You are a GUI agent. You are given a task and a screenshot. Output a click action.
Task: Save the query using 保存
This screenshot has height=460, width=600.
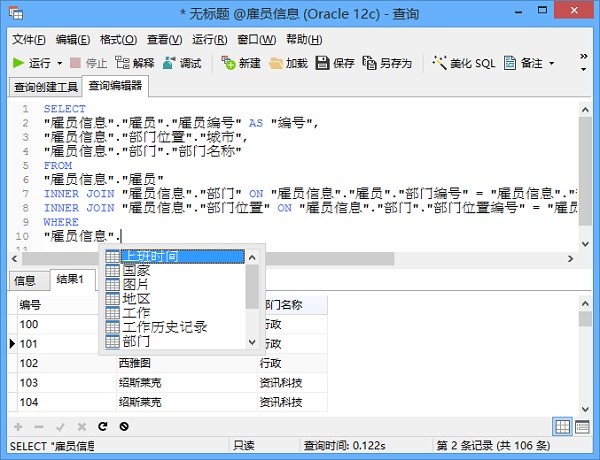[x=335, y=63]
